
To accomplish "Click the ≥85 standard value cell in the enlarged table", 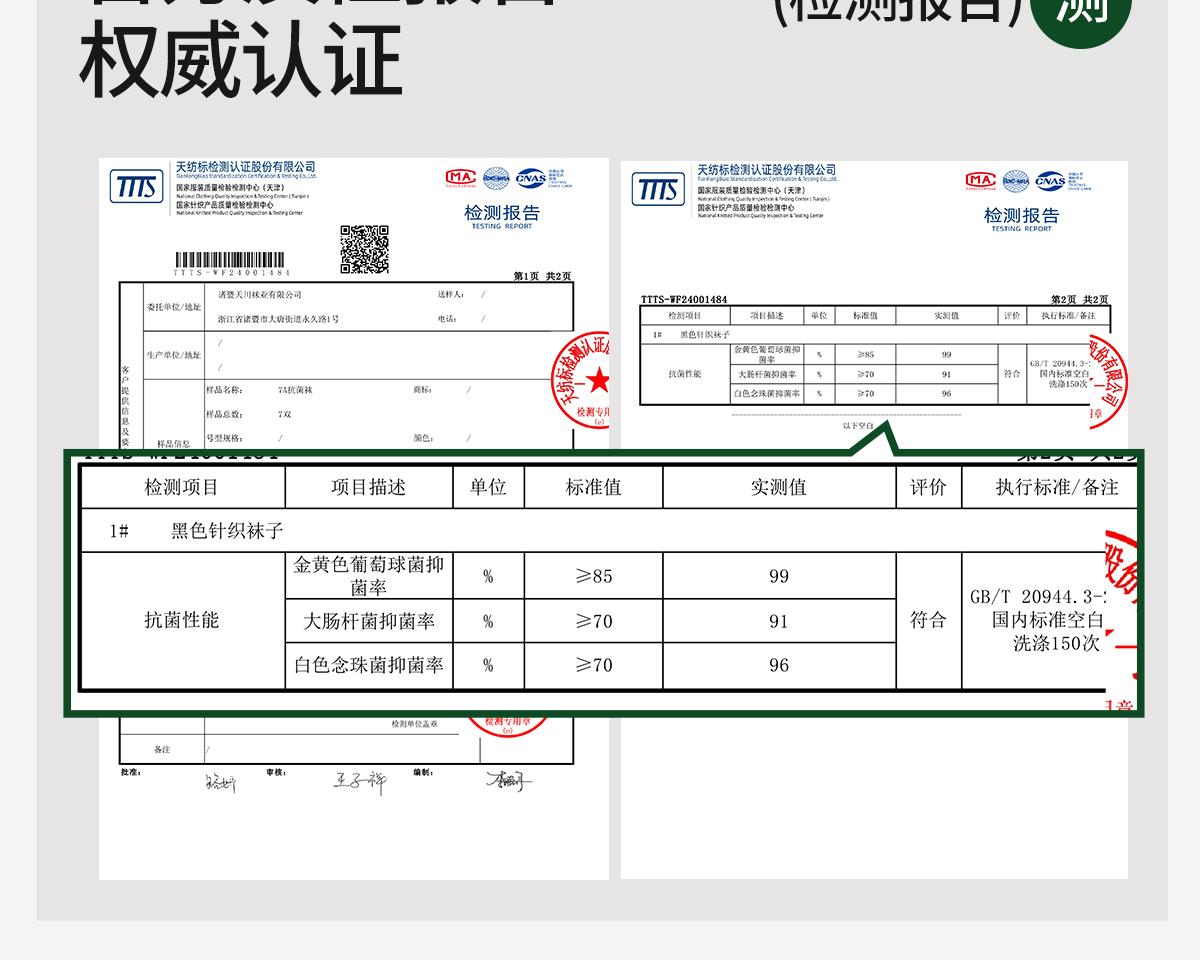I will pyautogui.click(x=593, y=576).
